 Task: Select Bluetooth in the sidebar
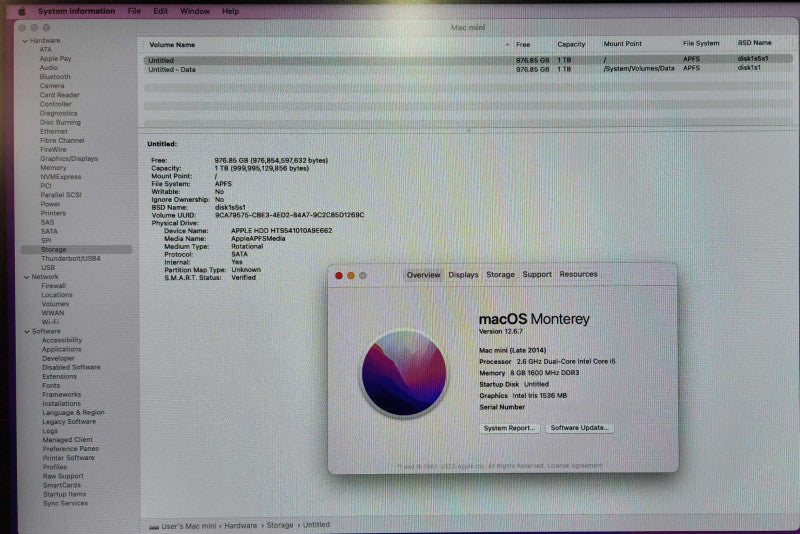coord(55,77)
